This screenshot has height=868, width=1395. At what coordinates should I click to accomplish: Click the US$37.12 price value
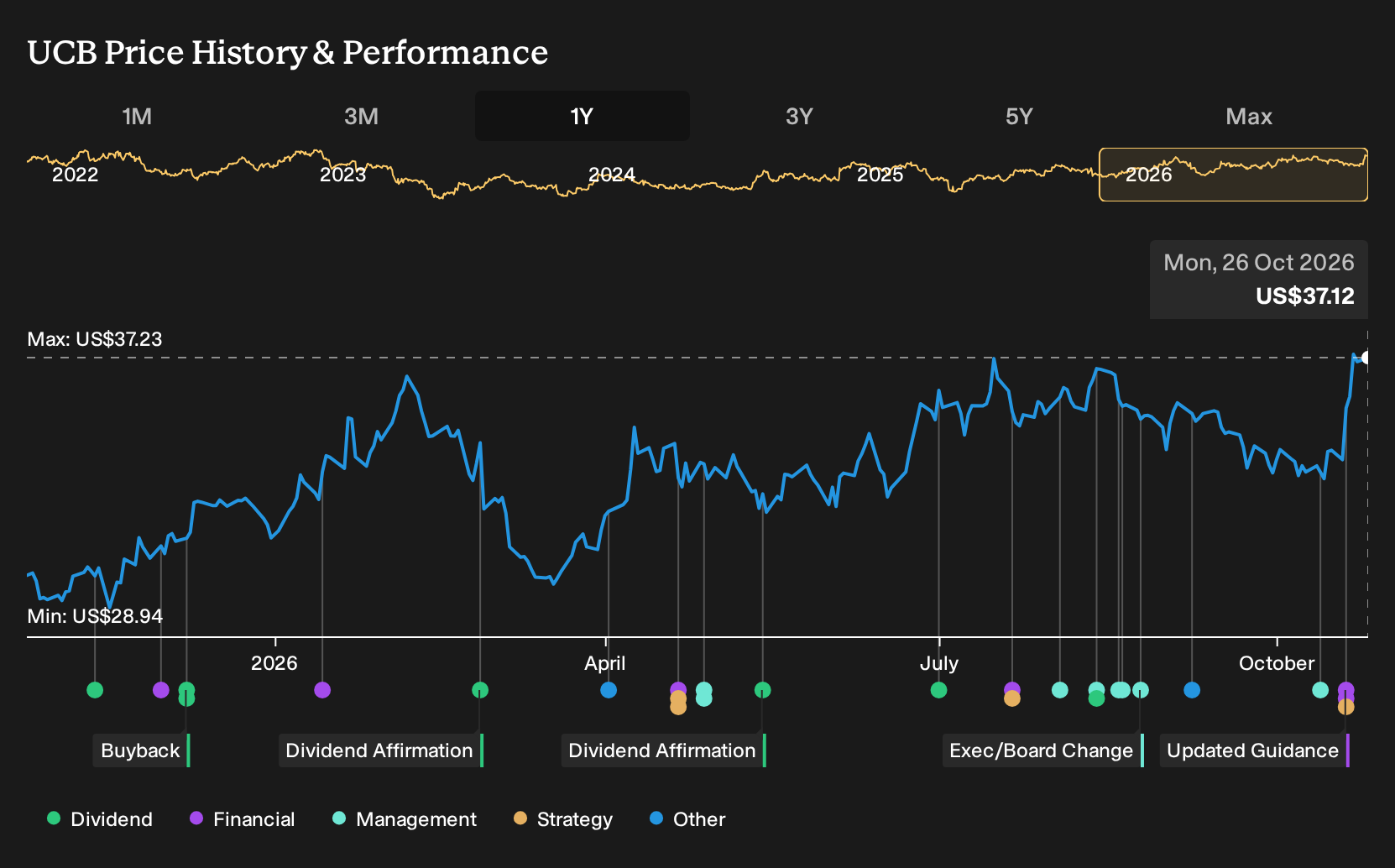coord(1305,296)
